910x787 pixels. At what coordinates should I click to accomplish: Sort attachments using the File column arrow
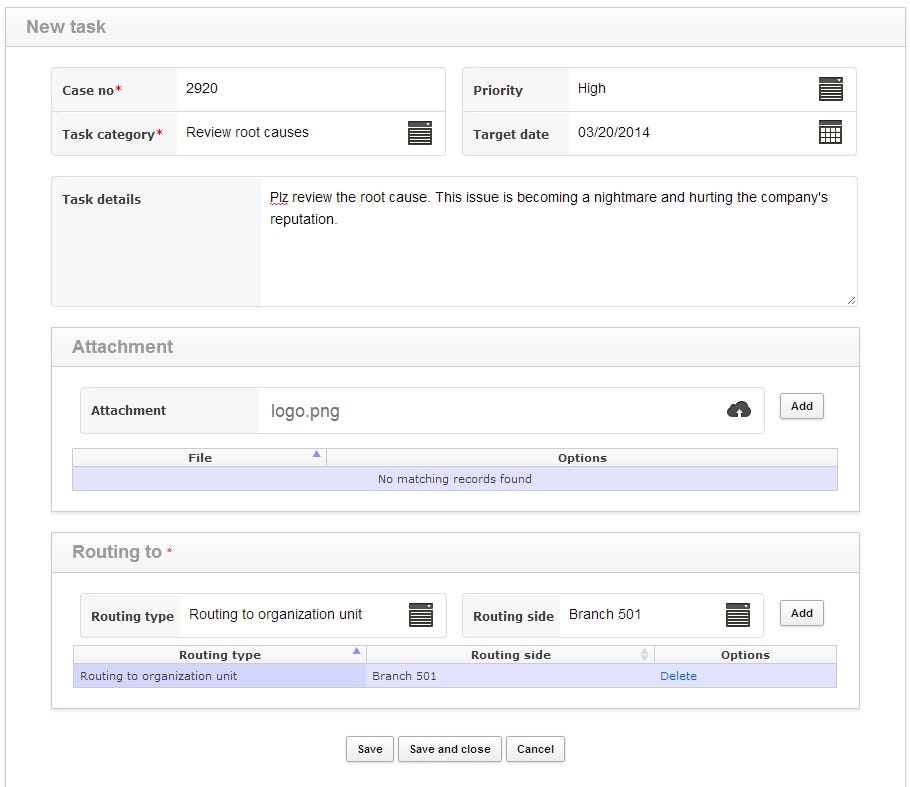point(316,453)
